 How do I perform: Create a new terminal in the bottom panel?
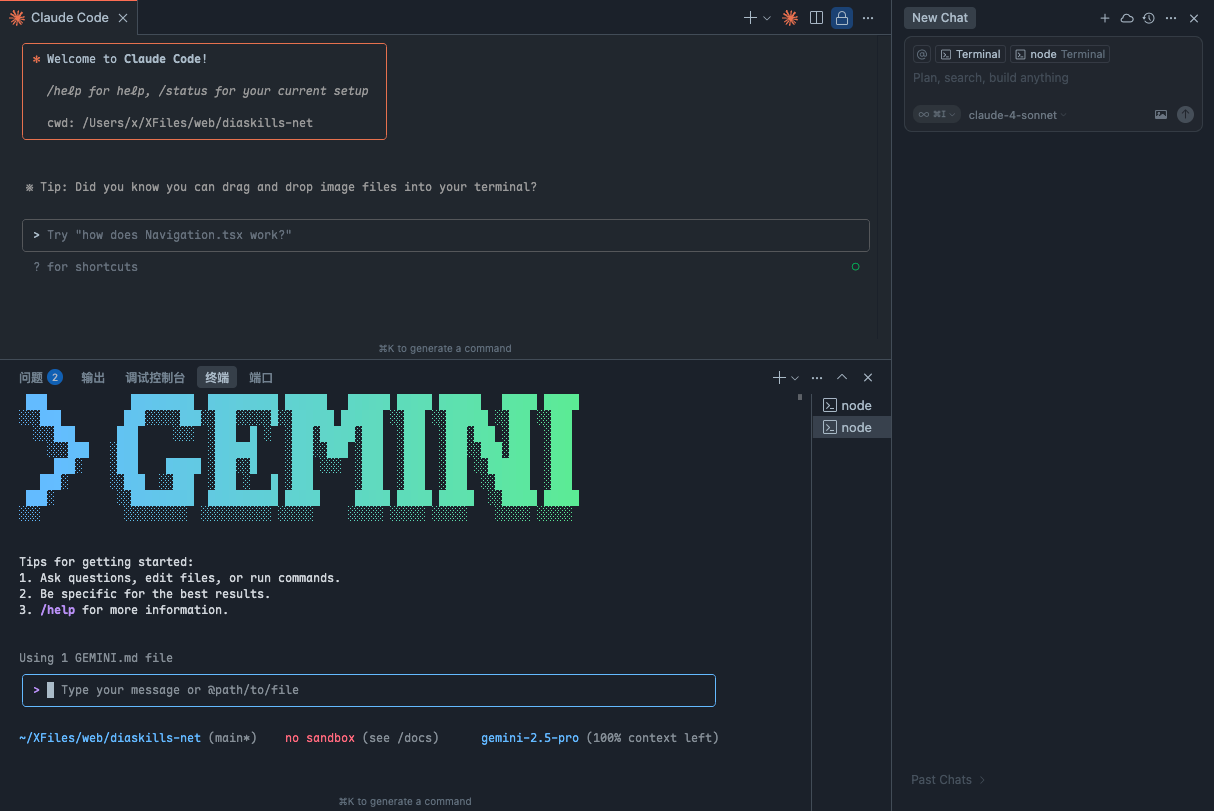pyautogui.click(x=780, y=378)
